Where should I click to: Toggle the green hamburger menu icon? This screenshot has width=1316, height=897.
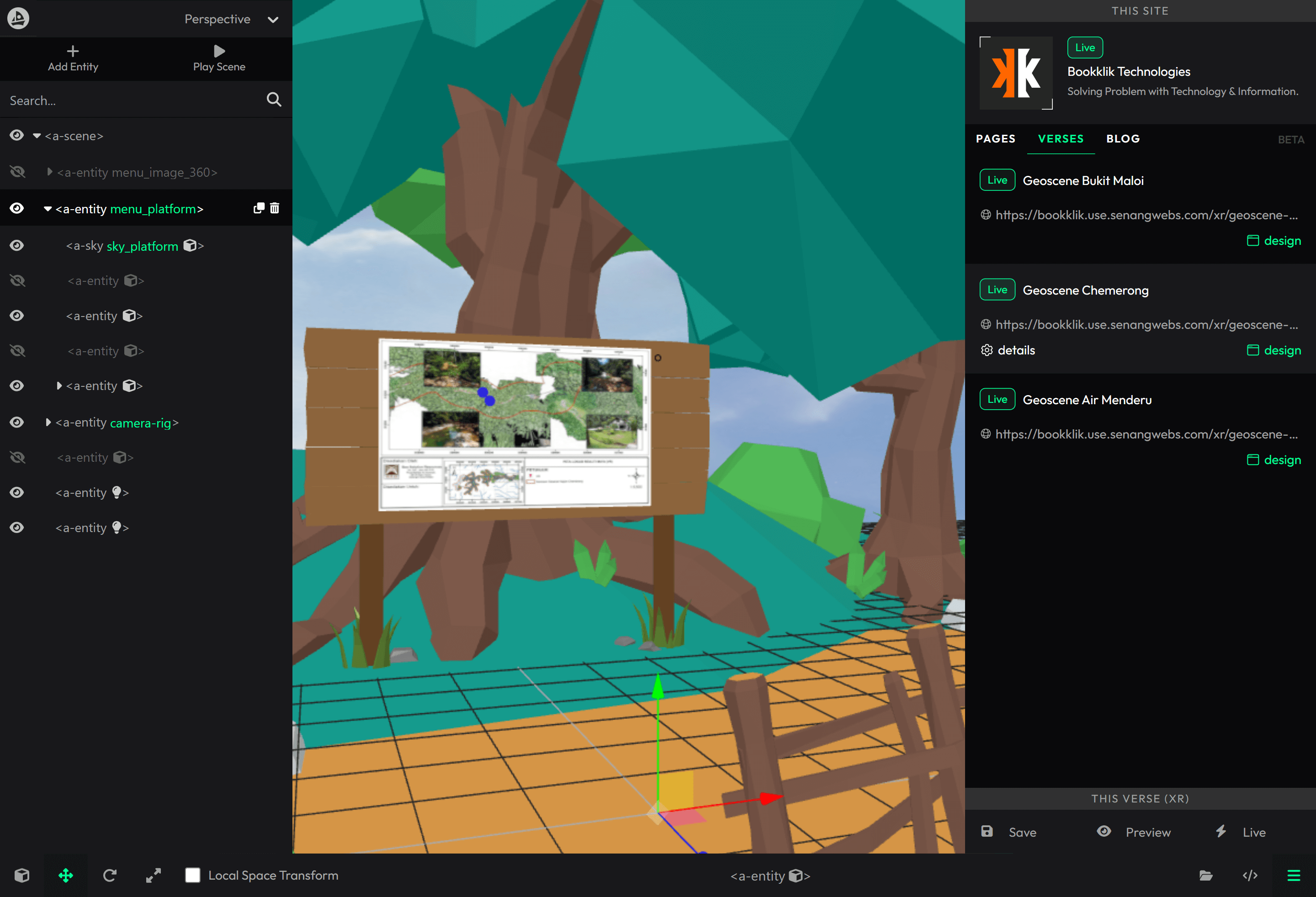(1293, 875)
